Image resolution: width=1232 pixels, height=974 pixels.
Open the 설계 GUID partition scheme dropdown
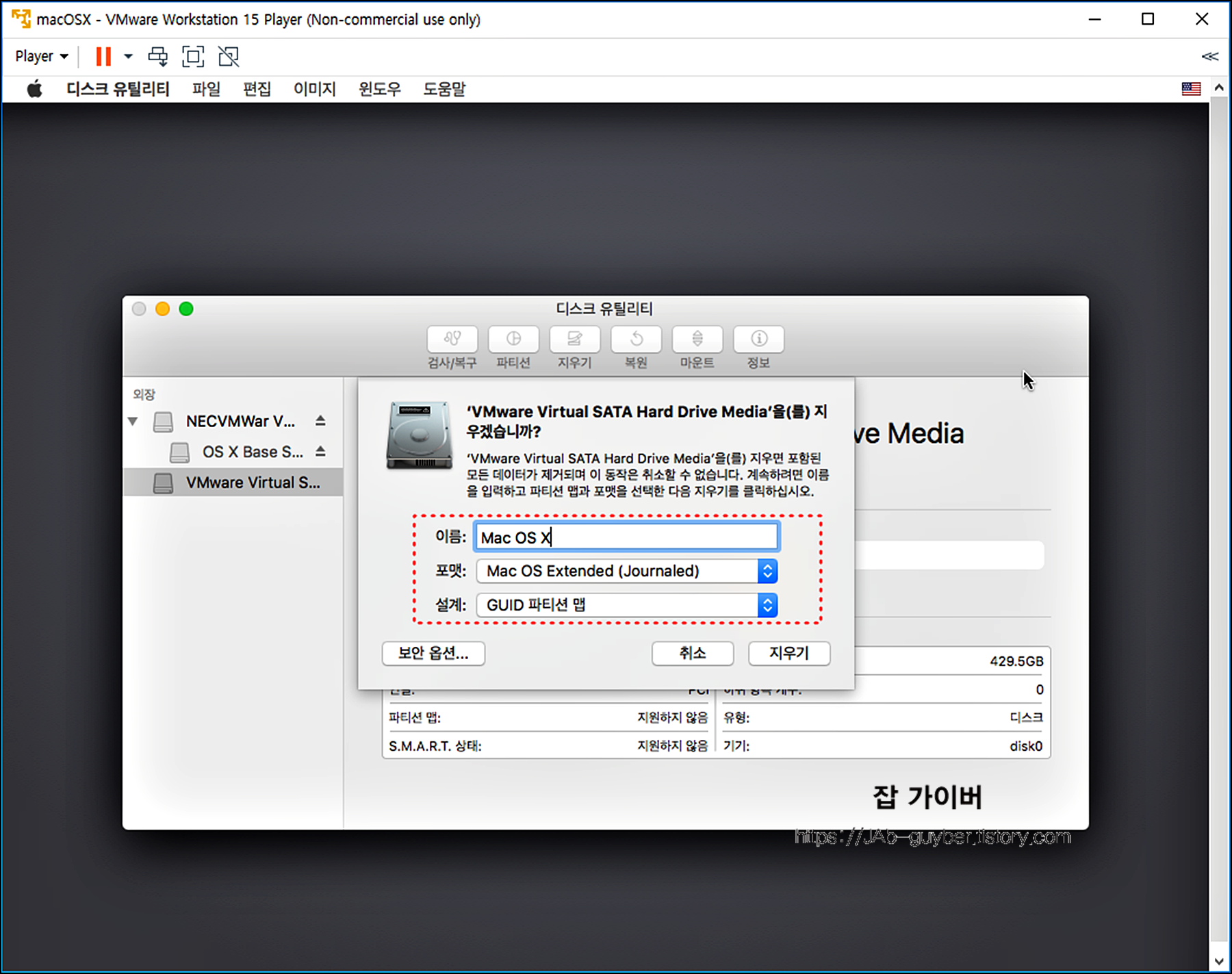coord(627,605)
